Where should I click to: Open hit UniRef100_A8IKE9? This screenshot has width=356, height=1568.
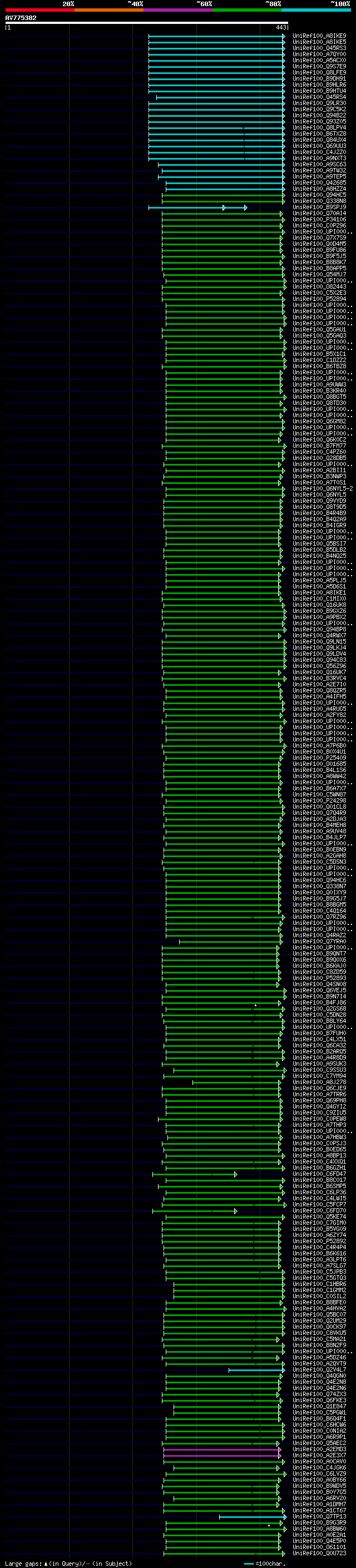click(x=319, y=36)
